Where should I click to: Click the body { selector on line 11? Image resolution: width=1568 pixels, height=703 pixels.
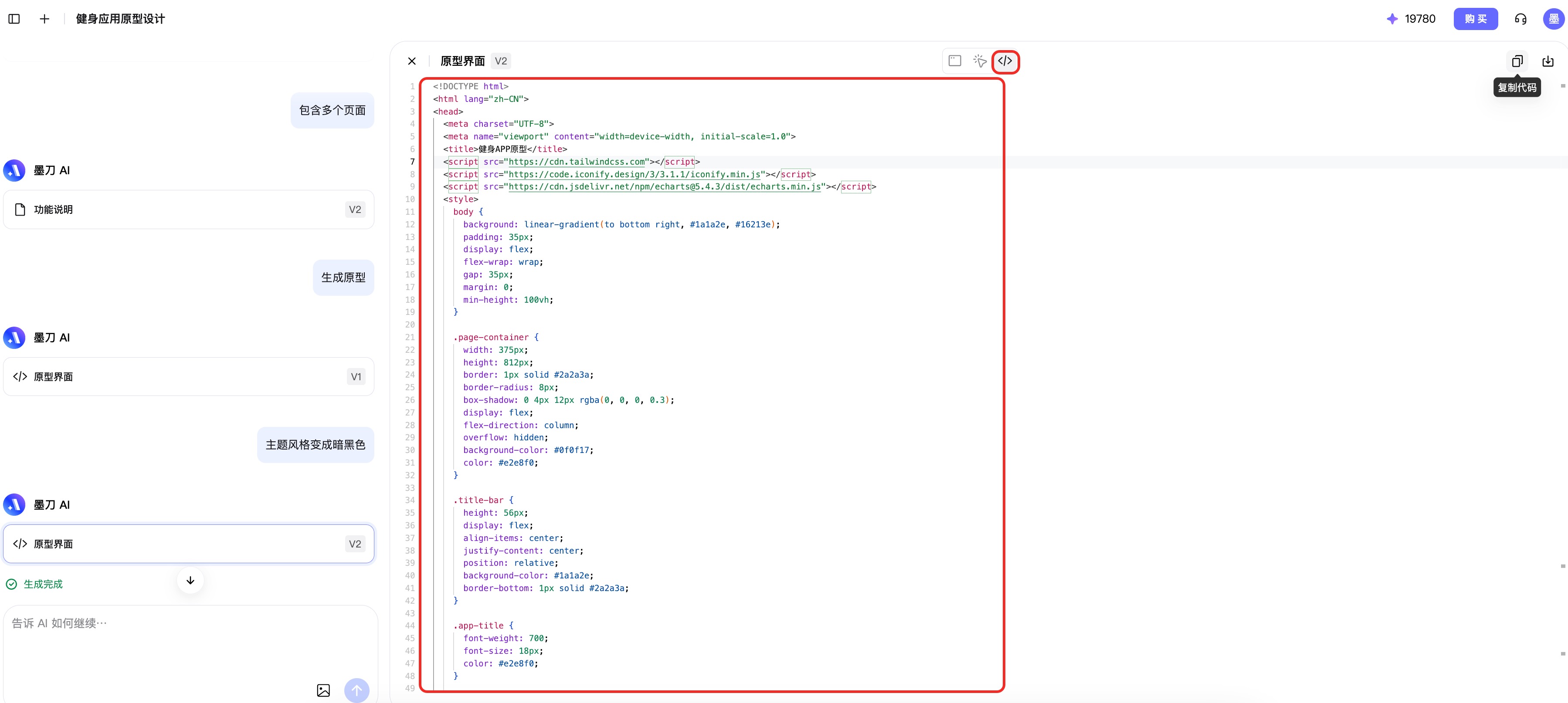pos(468,212)
